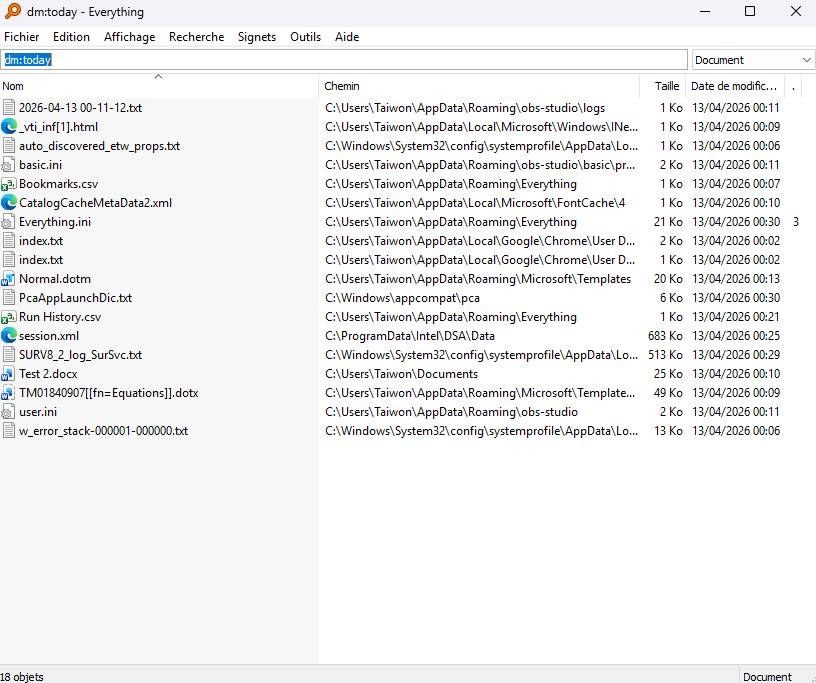The height and width of the screenshot is (683, 816).
Task: Click the Word icon next to Test 2.docx
Action: [x=10, y=374]
